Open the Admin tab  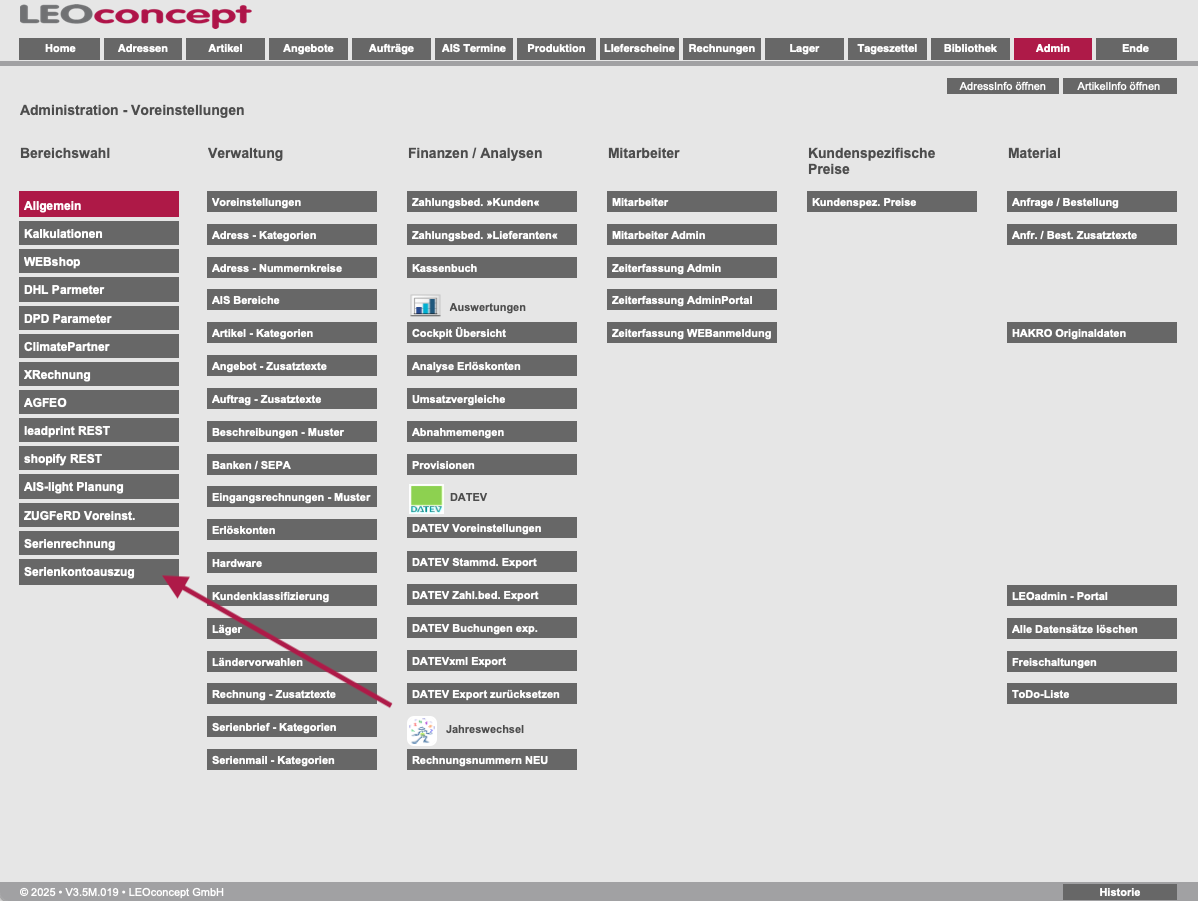click(x=1052, y=48)
